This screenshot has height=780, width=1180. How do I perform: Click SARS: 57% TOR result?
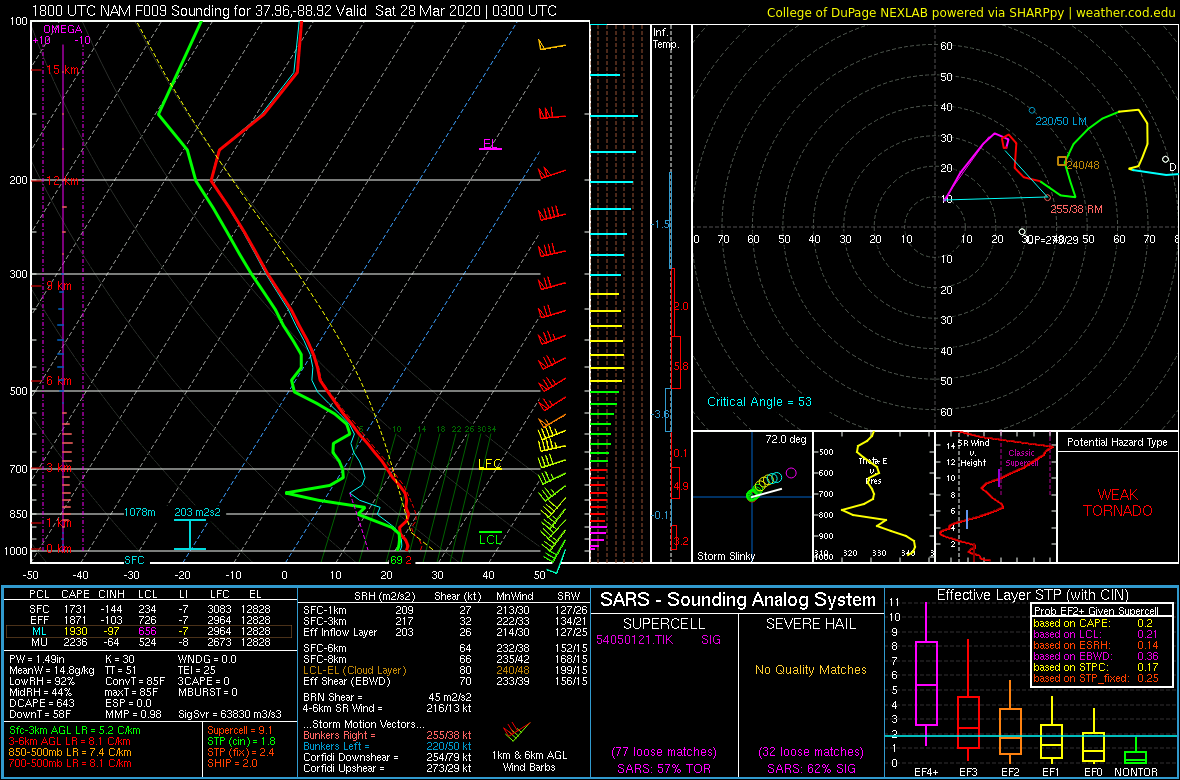coord(666,768)
